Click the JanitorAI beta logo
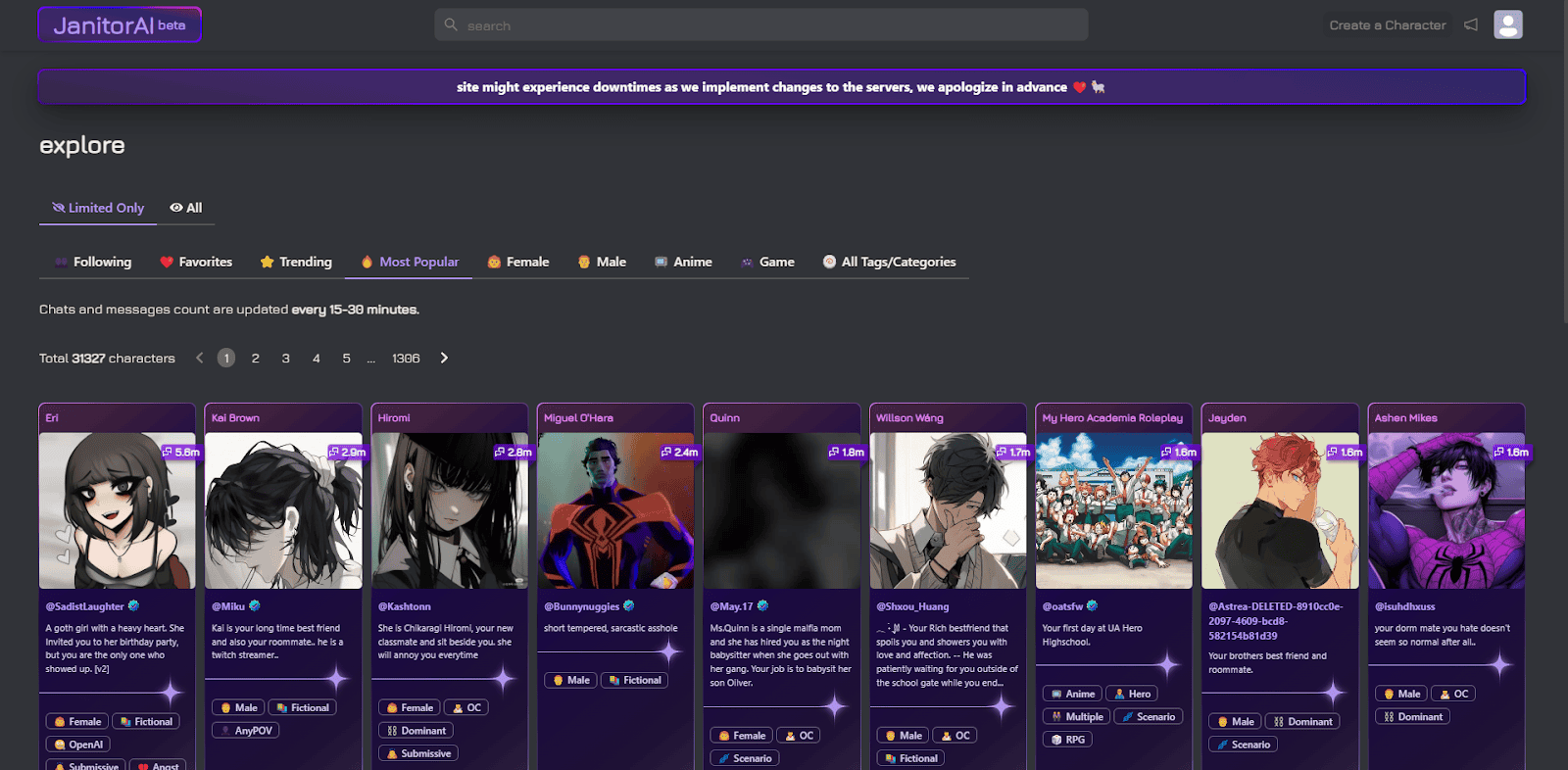Image resolution: width=1568 pixels, height=770 pixels. pos(120,25)
